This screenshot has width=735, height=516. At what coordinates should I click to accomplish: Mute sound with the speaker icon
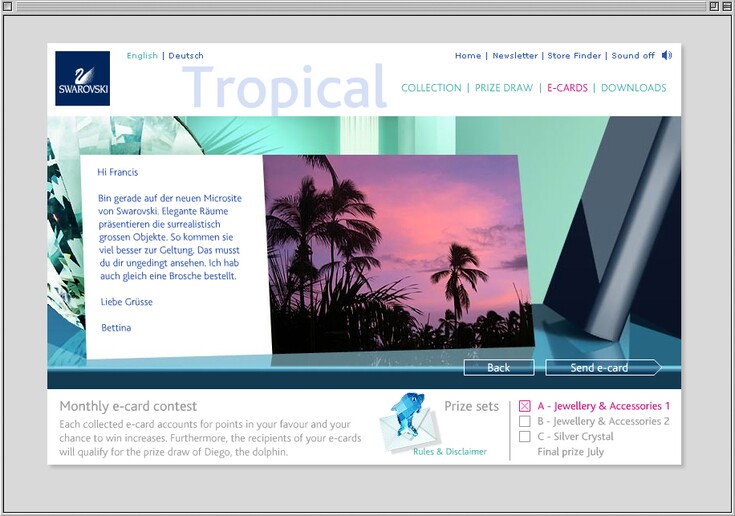[667, 55]
